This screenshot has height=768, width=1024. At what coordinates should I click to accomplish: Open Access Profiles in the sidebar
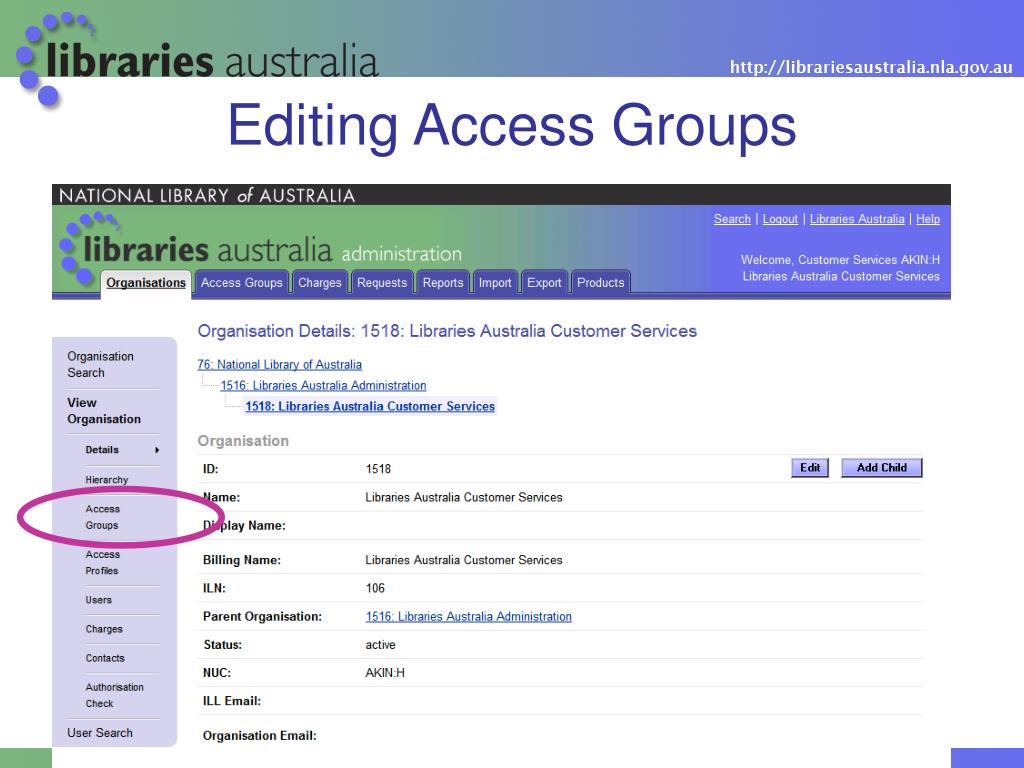point(103,562)
